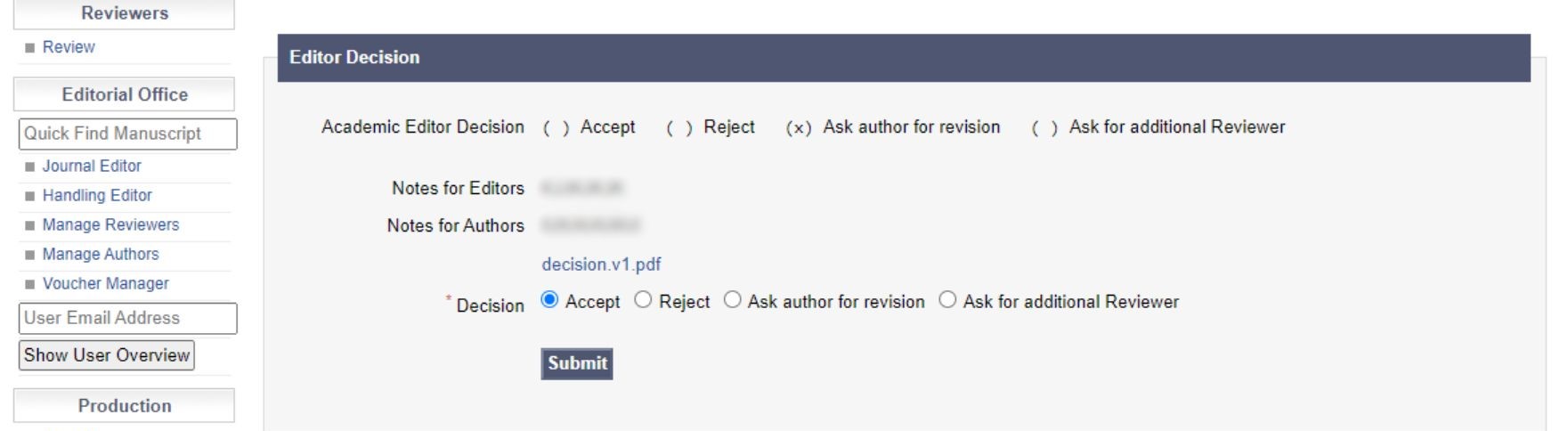The image size is (1568, 431).
Task: Go to Journal Editor page
Action: click(92, 166)
